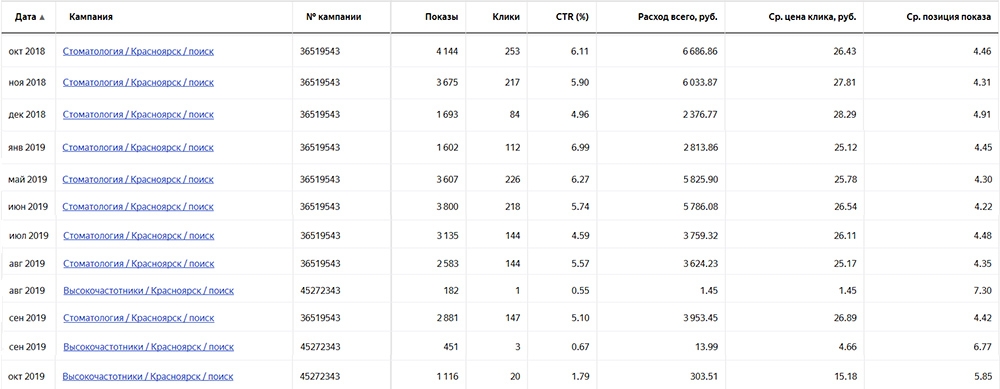Open Стоматология campaign link for окт 2018

138,52
